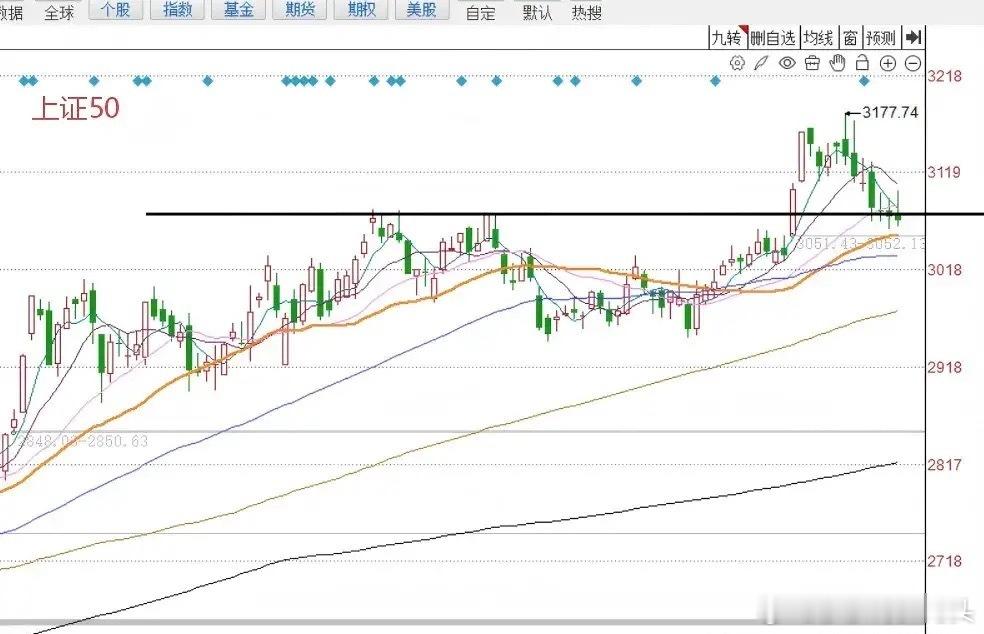Screen dimensions: 984x634
Task: Click the rightmost blue diamond event marker
Action: [864, 81]
